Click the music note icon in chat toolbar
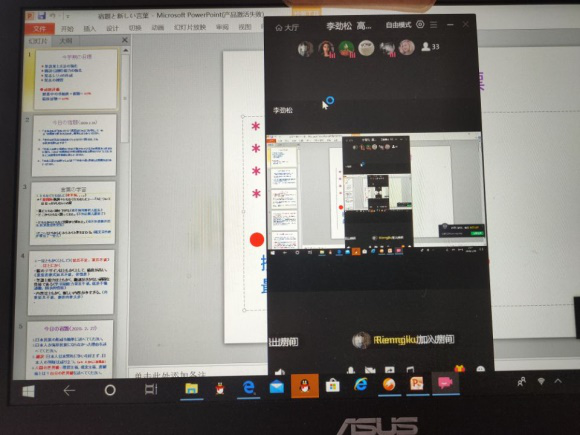 click(x=410, y=369)
